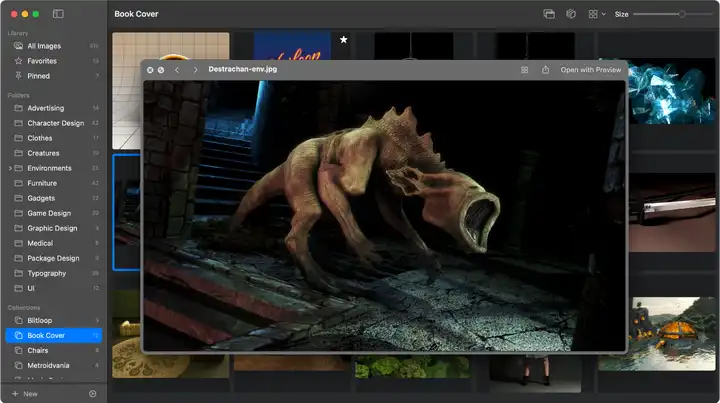Go to the next image in the viewer
The image size is (720, 403).
click(x=195, y=70)
